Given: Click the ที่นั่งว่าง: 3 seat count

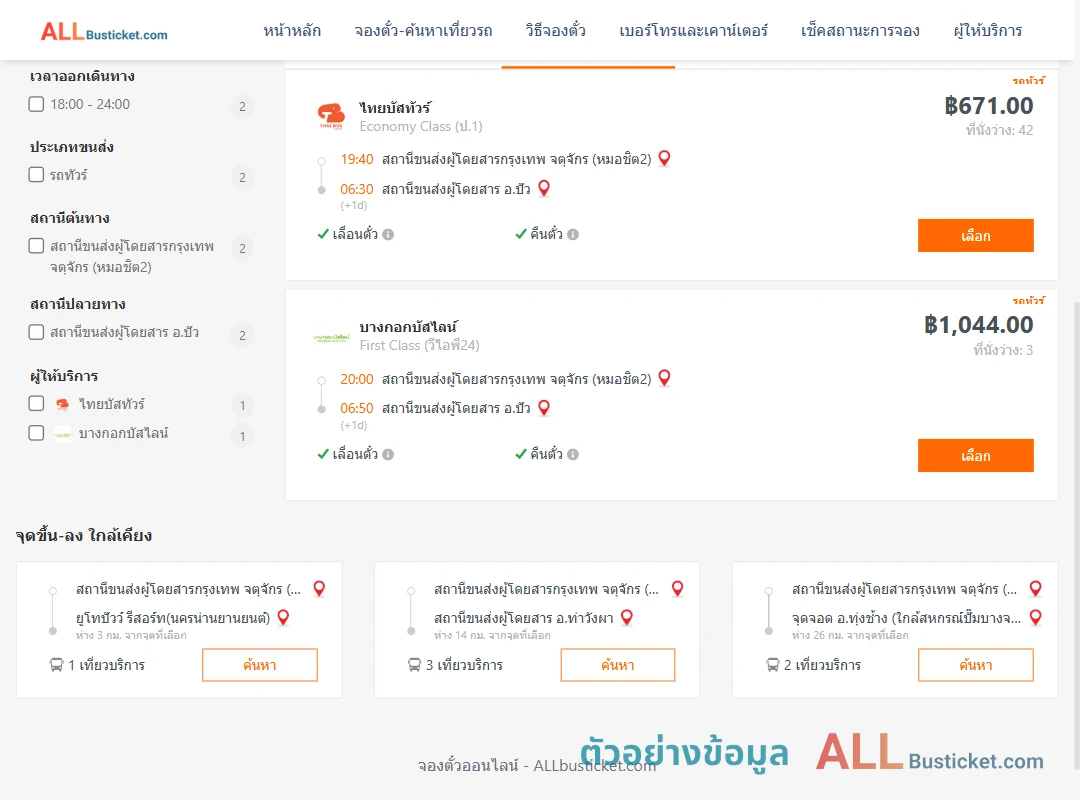Looking at the screenshot, I should pyautogui.click(x=1003, y=350).
